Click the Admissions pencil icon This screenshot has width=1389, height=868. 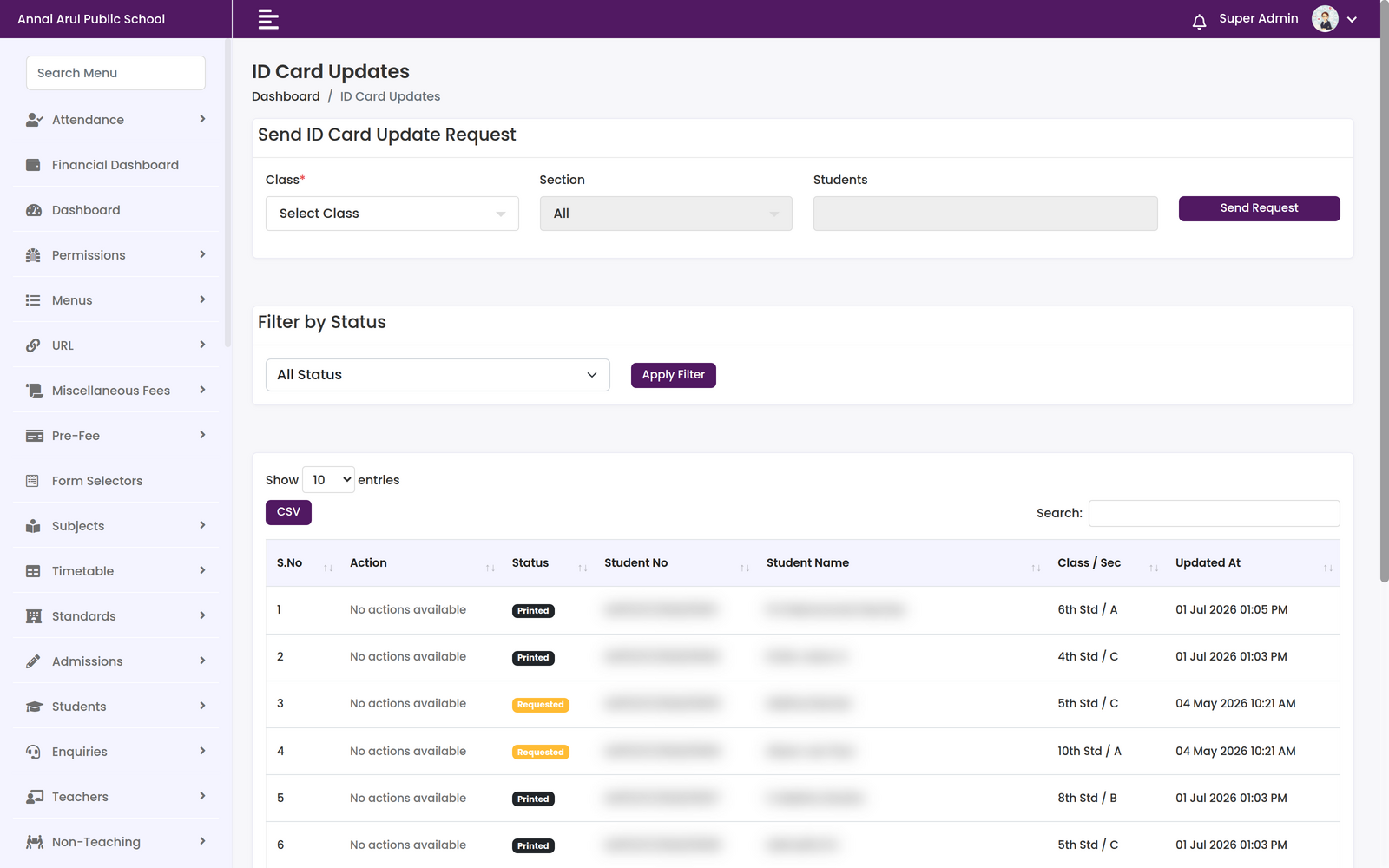(33, 661)
